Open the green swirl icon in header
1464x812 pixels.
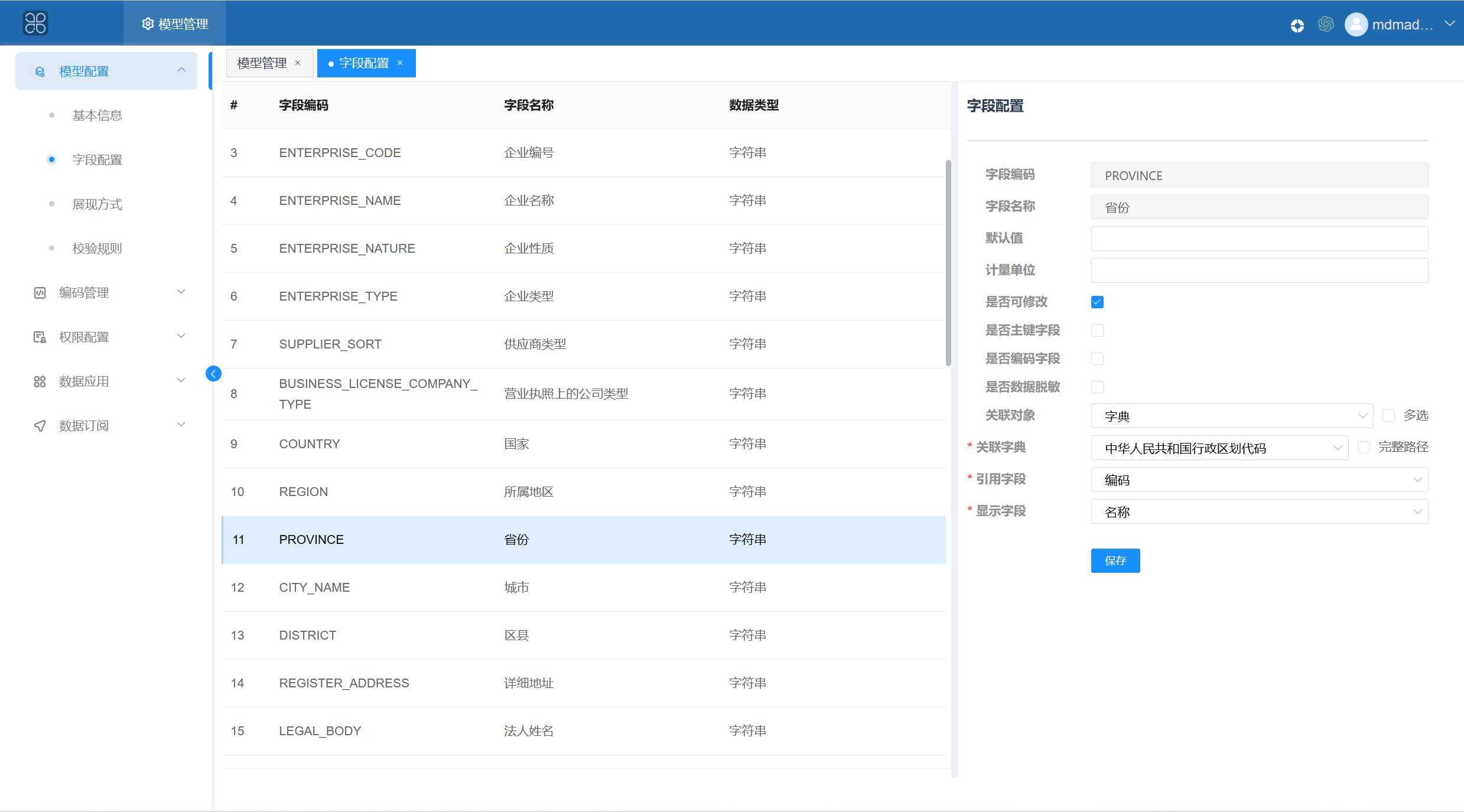click(1326, 24)
